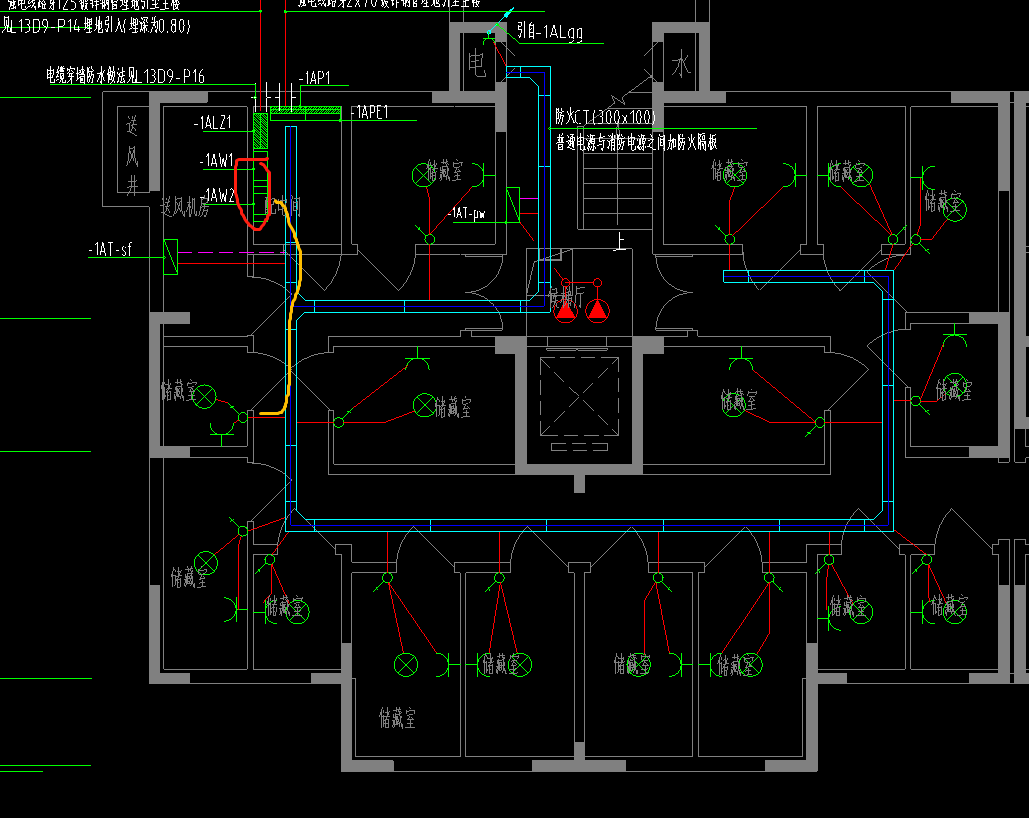
Task: Click the -1ALZ1 label text
Action: coord(213,123)
